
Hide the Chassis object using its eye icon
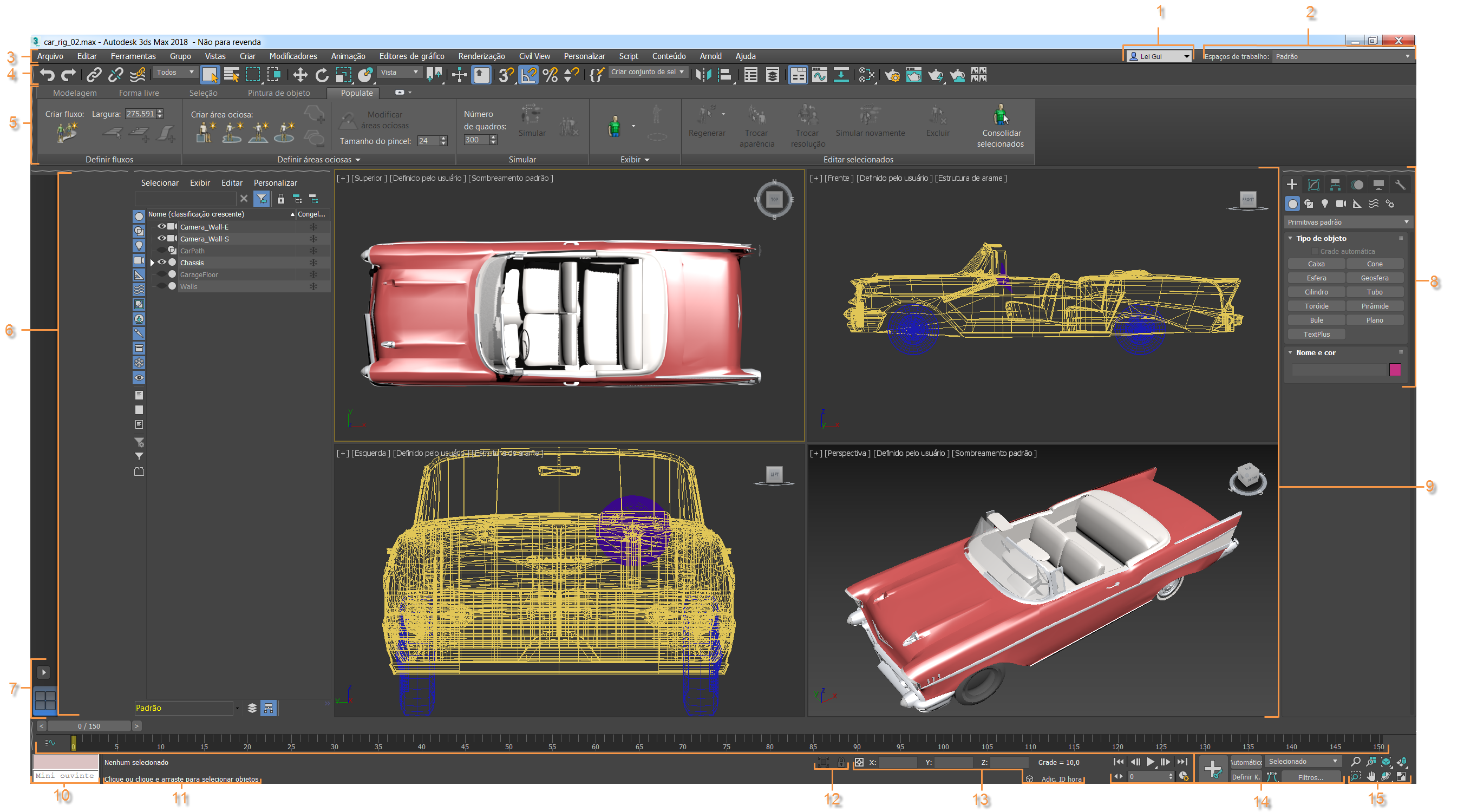[162, 263]
